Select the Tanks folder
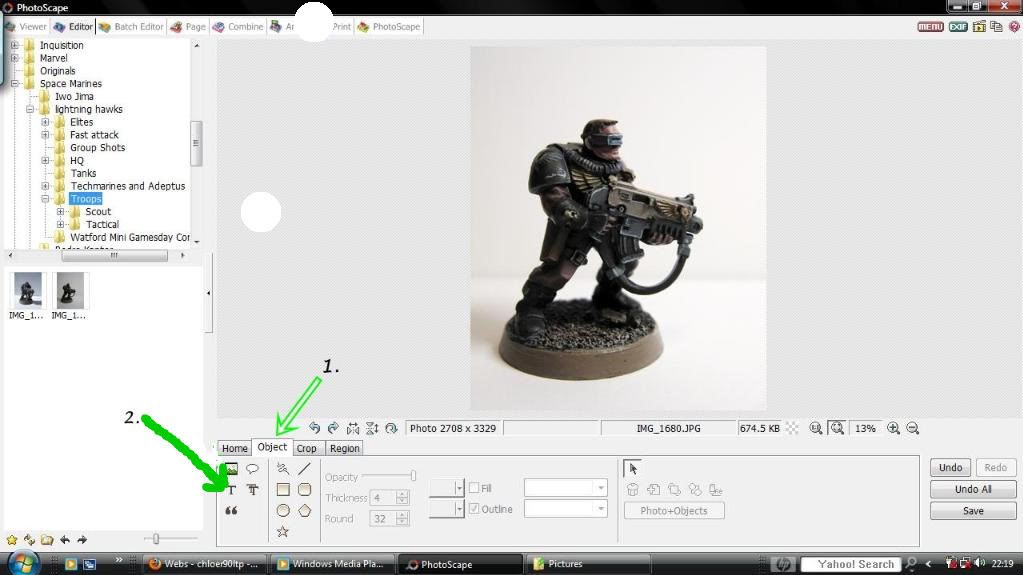Image resolution: width=1023 pixels, height=575 pixels. pyautogui.click(x=83, y=173)
